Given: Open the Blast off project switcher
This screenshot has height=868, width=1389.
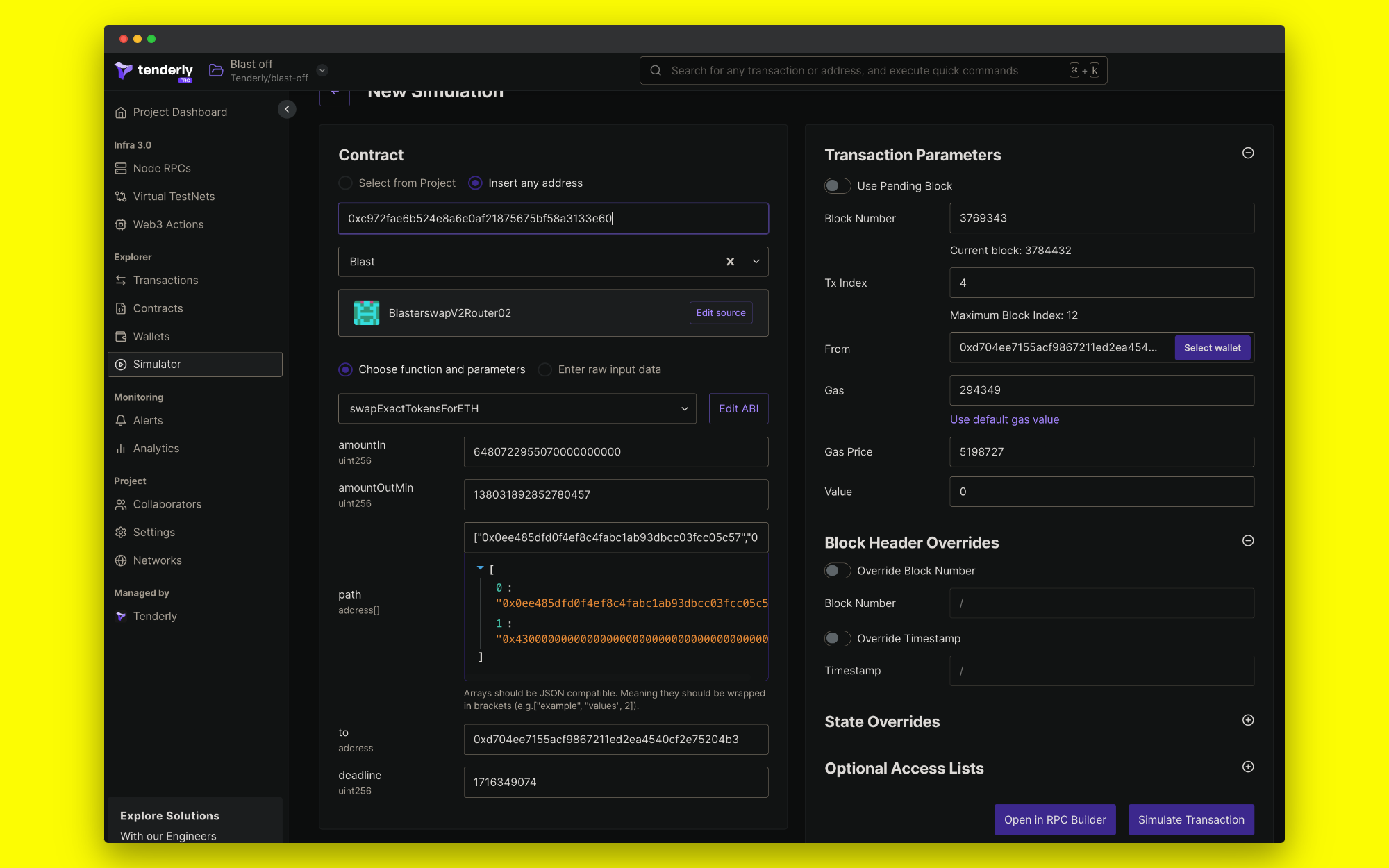Looking at the screenshot, I should [x=322, y=70].
